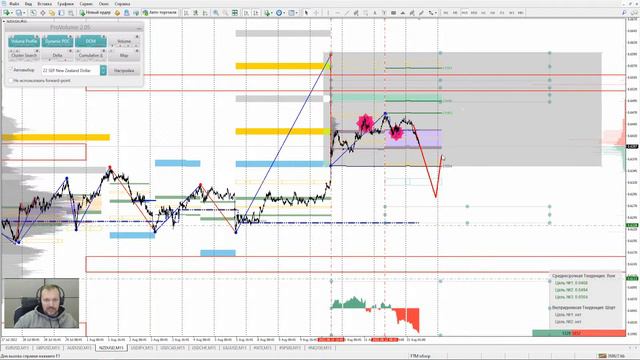Select the Vertical Line drawing tool

(328, 13)
